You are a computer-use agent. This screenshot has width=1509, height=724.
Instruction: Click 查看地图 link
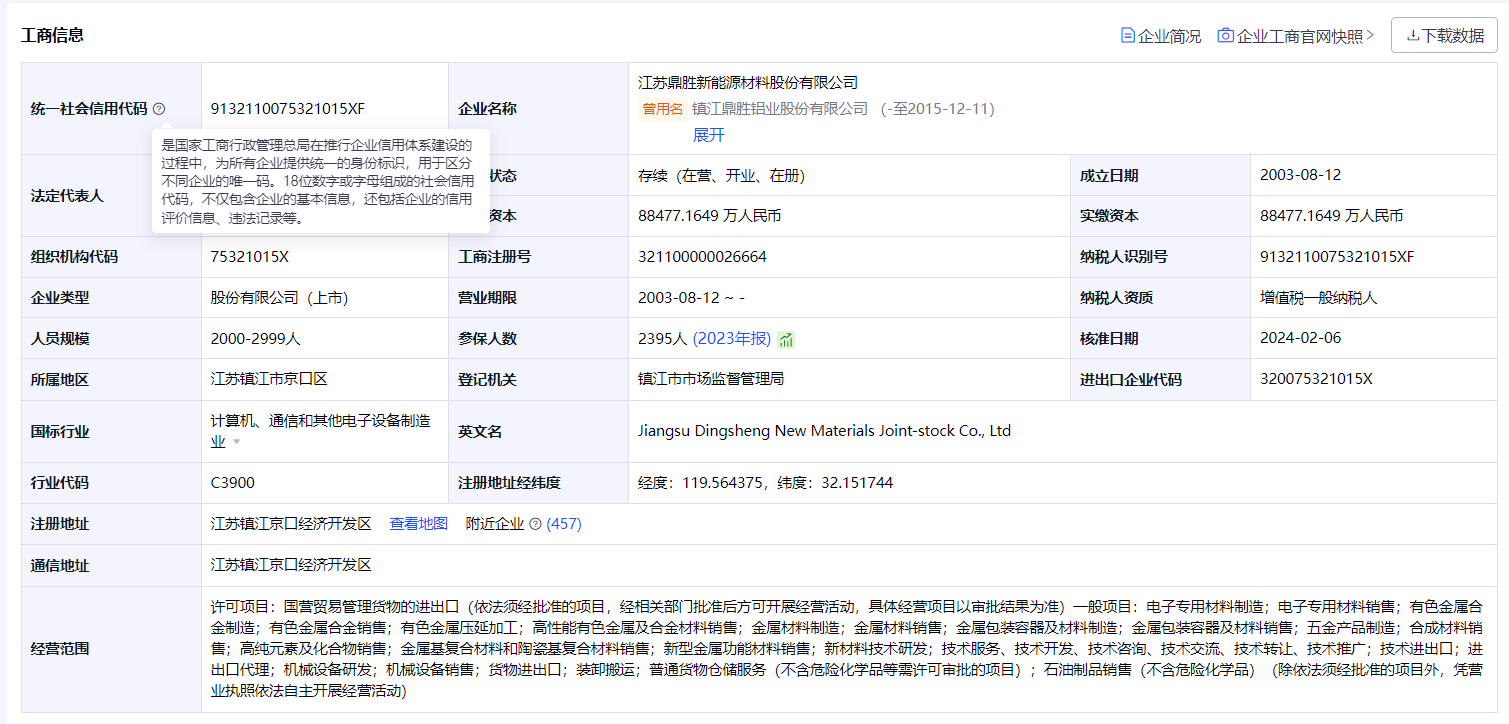pos(419,524)
